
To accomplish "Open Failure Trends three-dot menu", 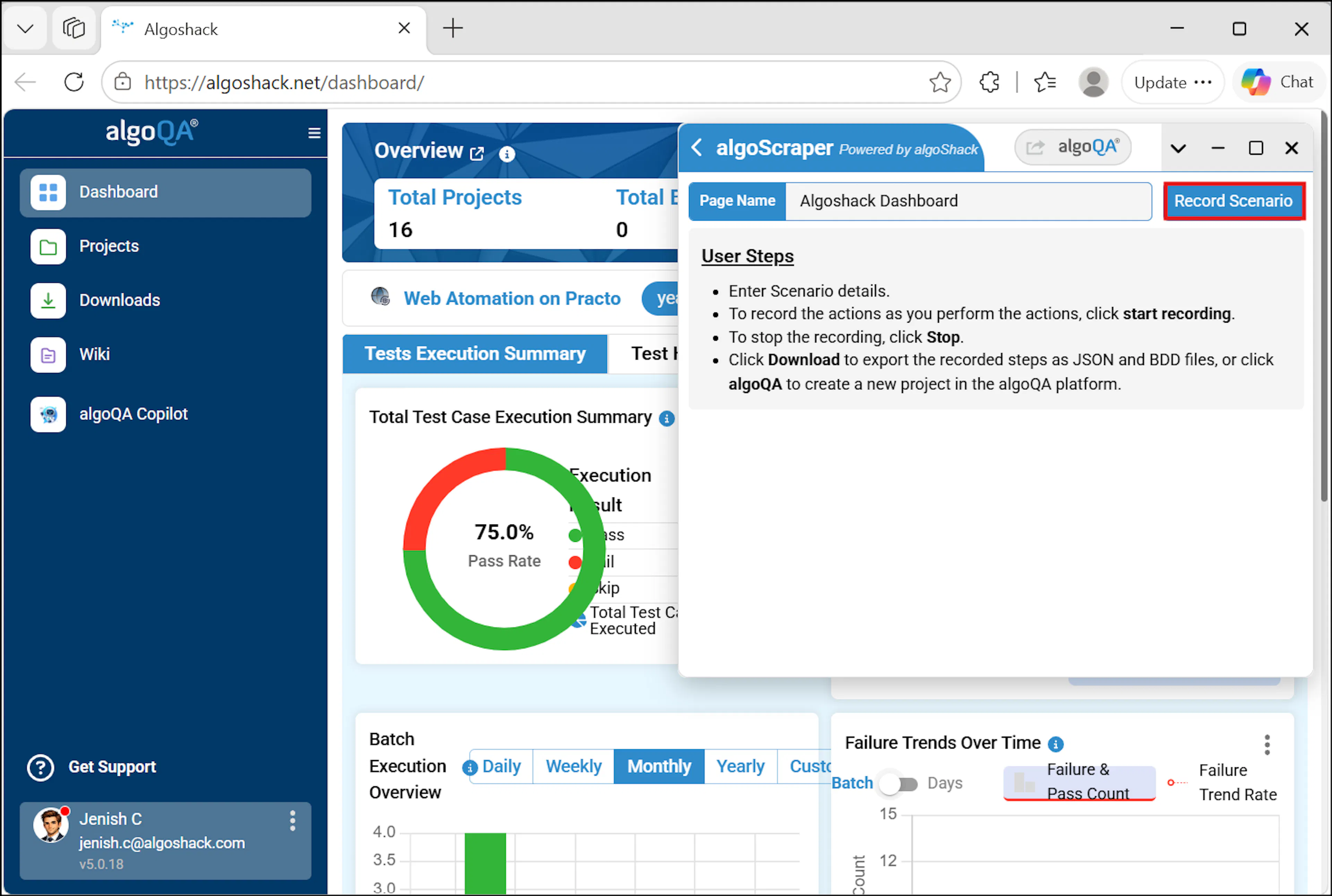I will point(1267,744).
